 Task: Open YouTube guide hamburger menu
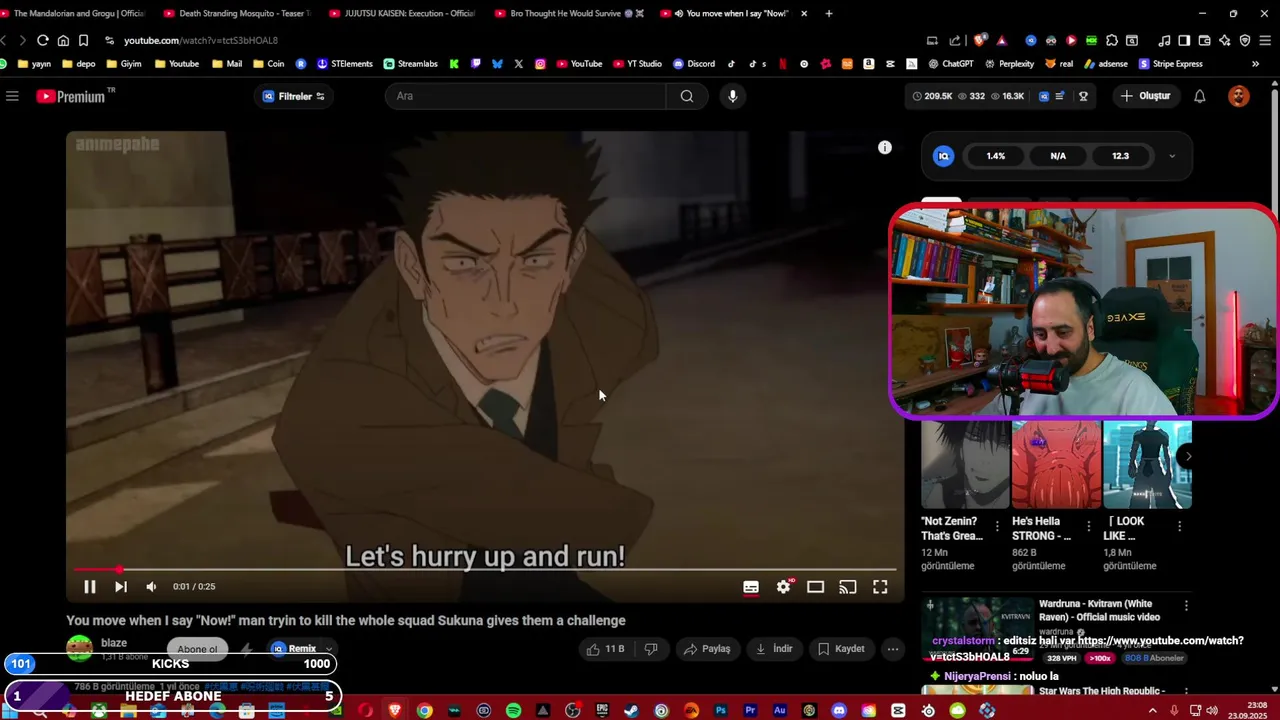pyautogui.click(x=12, y=96)
